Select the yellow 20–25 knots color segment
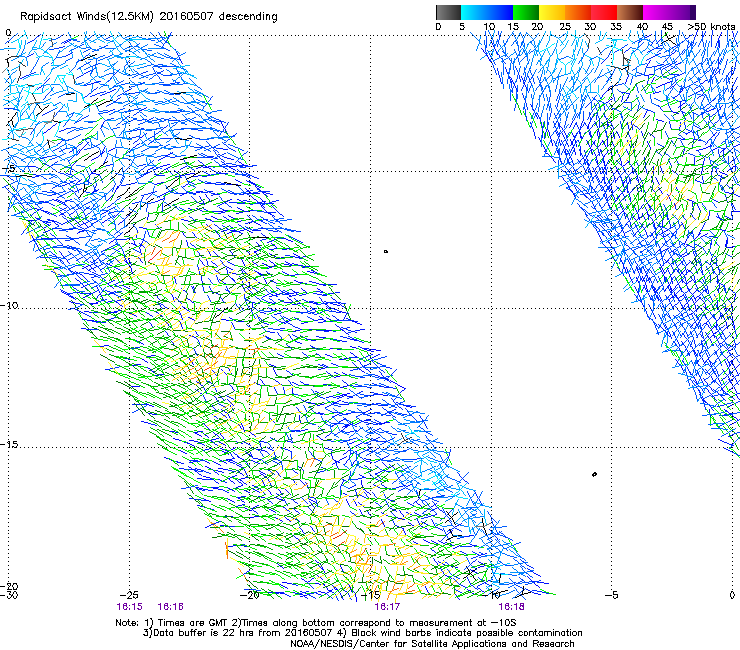The height and width of the screenshot is (650, 740). (552, 12)
